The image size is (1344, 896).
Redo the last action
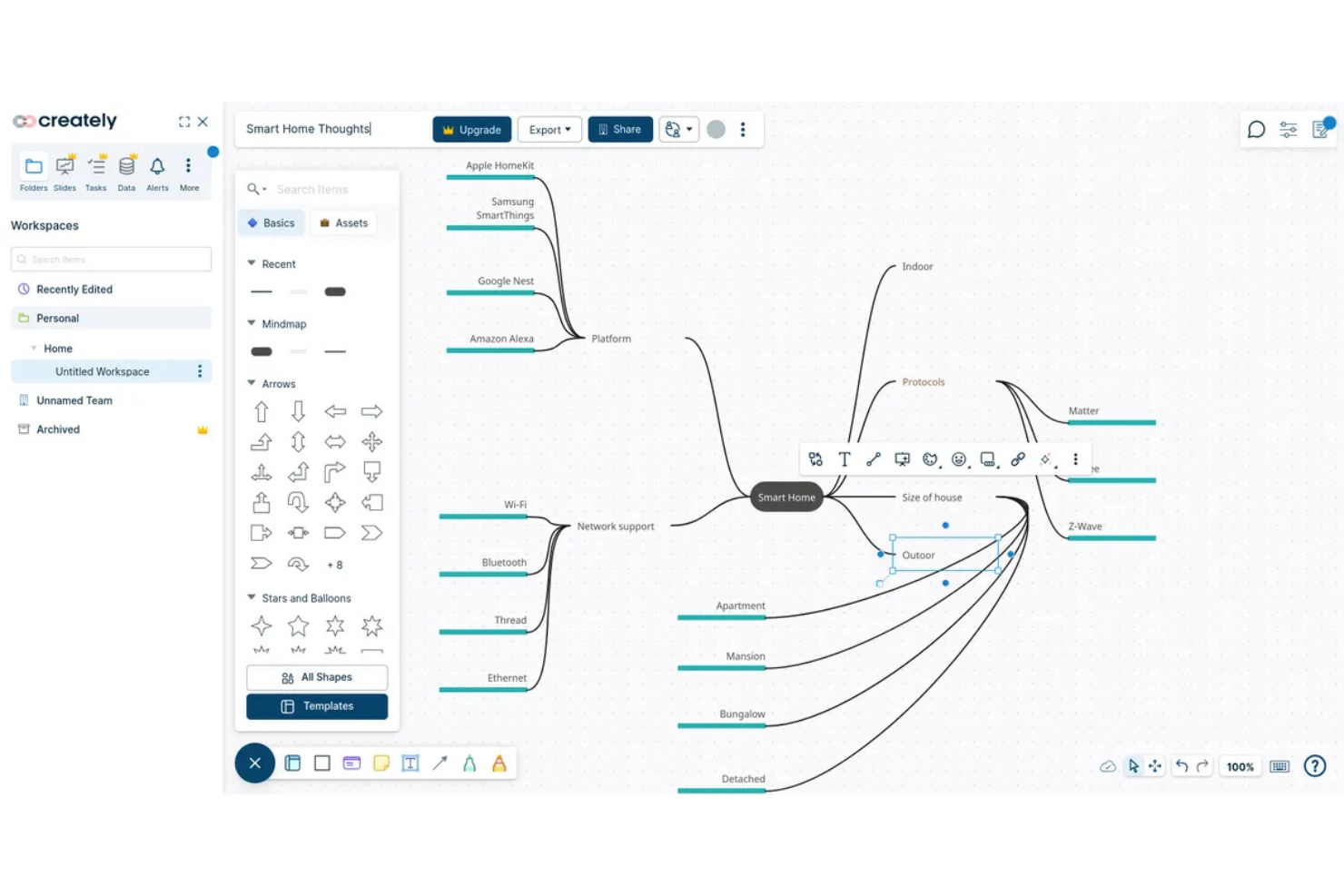pyautogui.click(x=1202, y=767)
